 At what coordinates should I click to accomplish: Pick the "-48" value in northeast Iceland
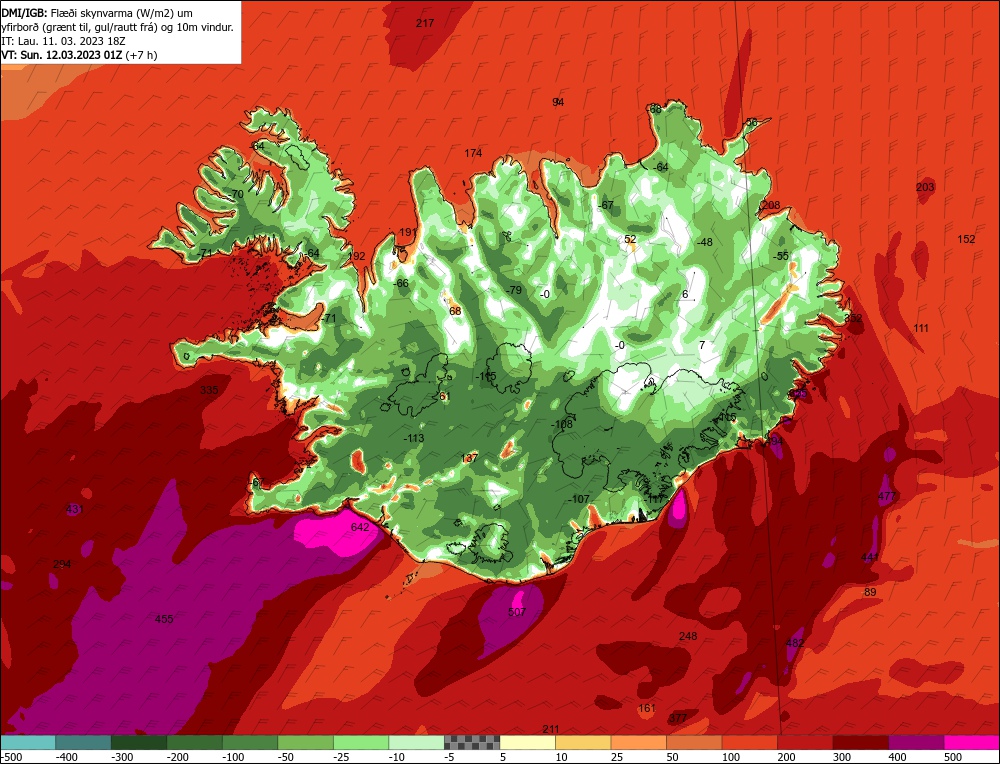705,242
